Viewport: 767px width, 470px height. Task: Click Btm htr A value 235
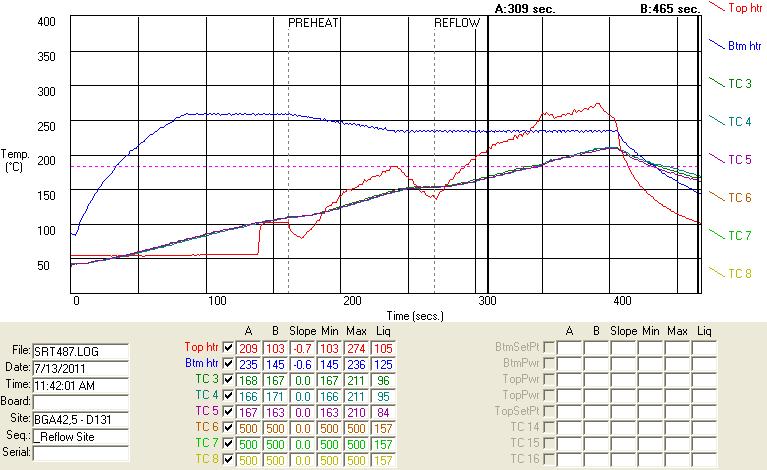(x=248, y=364)
